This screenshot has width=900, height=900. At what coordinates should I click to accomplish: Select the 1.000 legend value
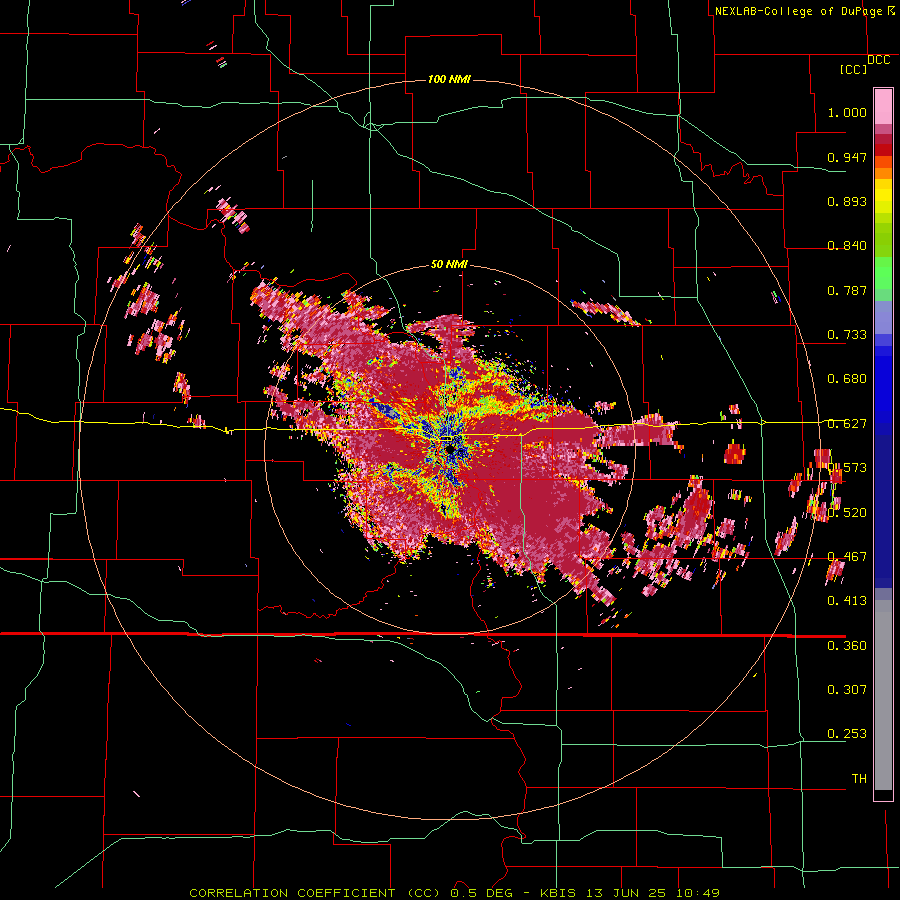point(847,112)
